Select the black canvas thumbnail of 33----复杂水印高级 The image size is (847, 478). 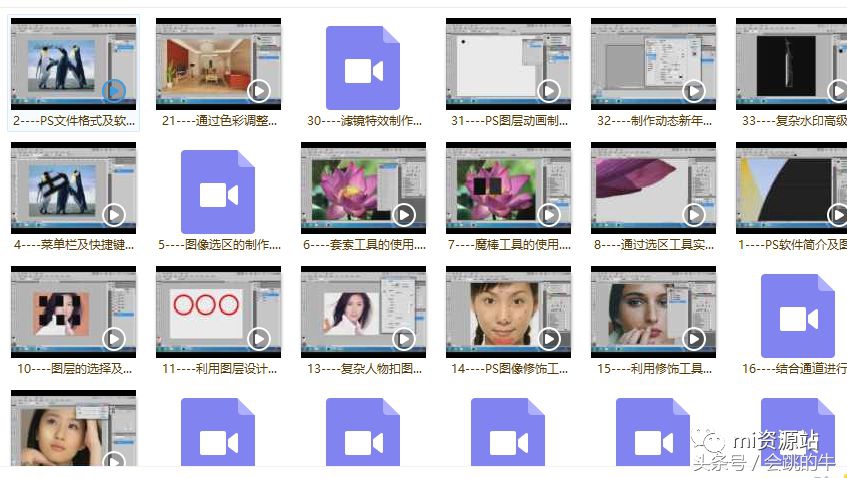point(791,64)
